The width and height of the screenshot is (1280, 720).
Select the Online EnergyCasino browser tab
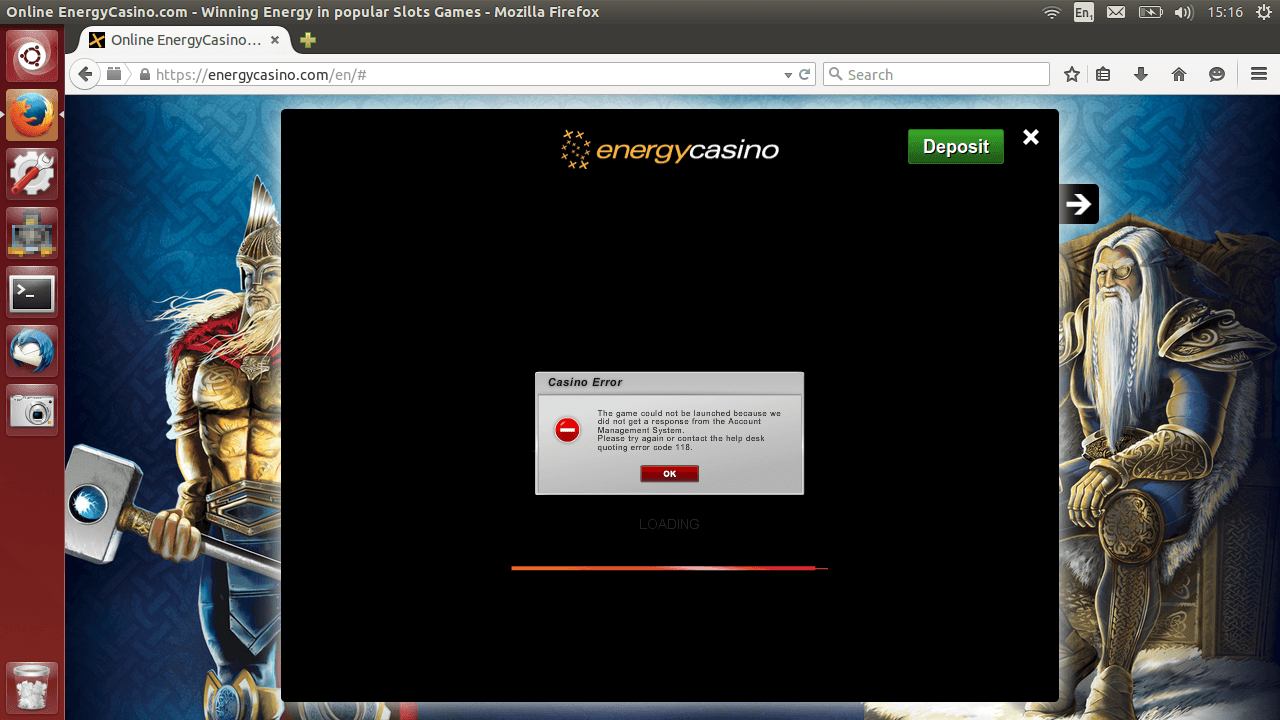186,40
